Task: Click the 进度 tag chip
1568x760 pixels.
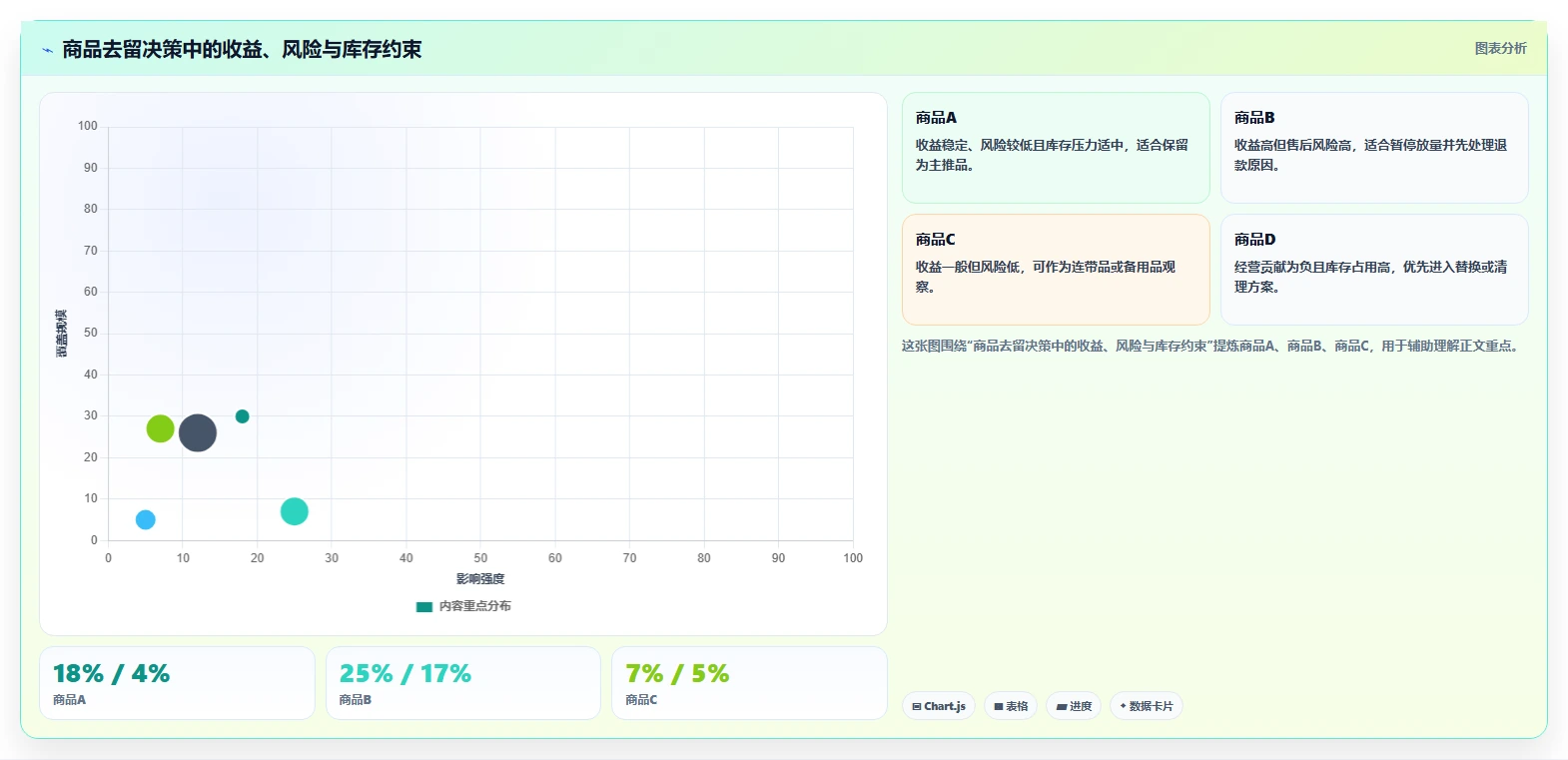Action: (1074, 706)
